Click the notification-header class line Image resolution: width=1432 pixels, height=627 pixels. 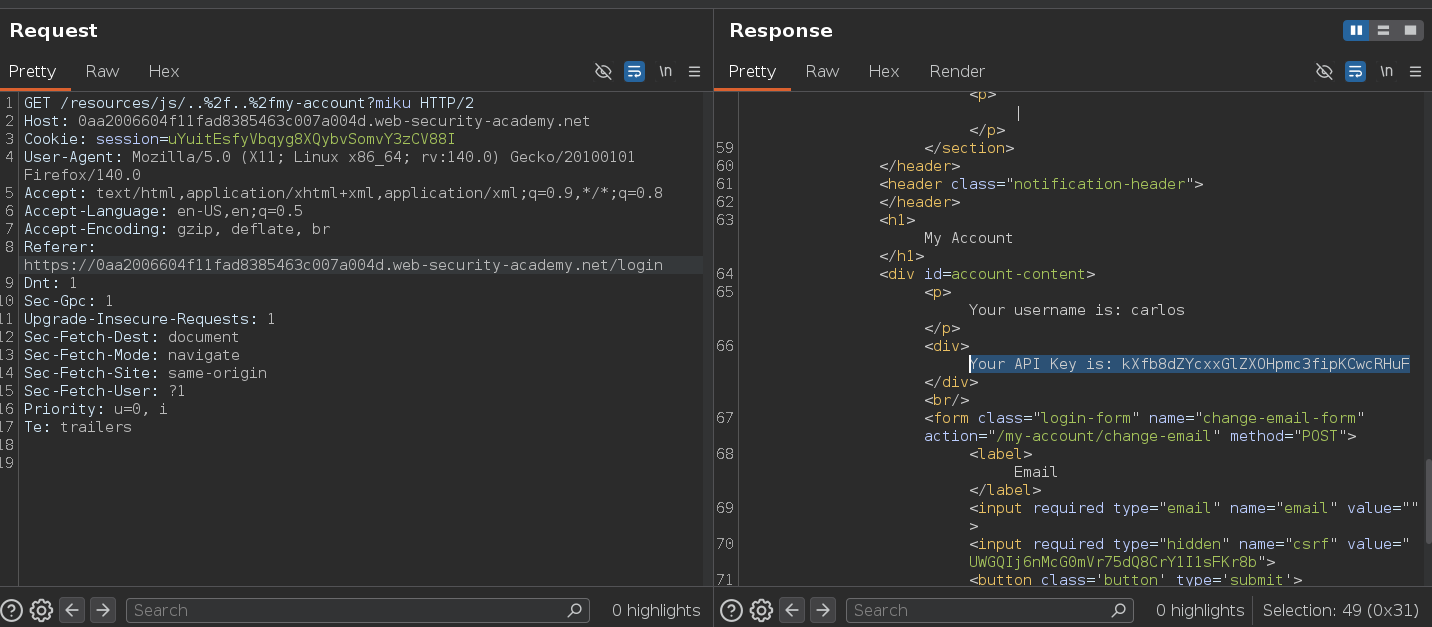pyautogui.click(x=1041, y=184)
